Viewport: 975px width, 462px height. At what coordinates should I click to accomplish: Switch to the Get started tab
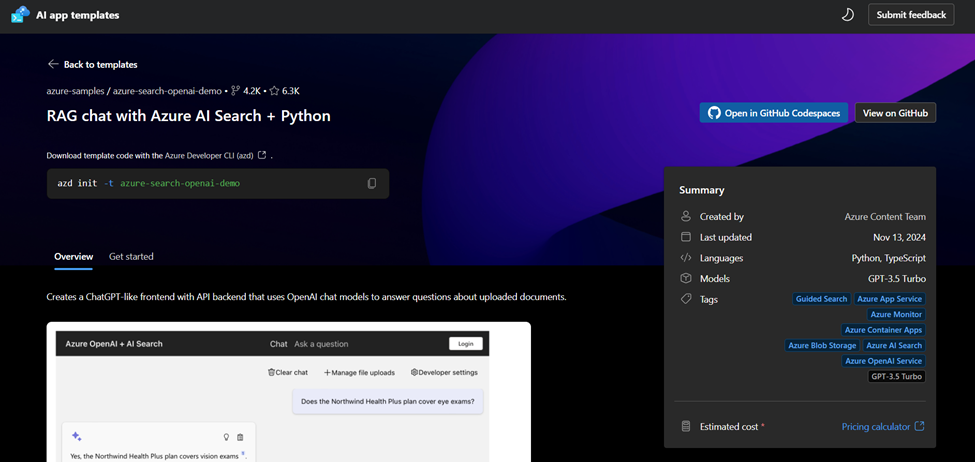point(131,256)
